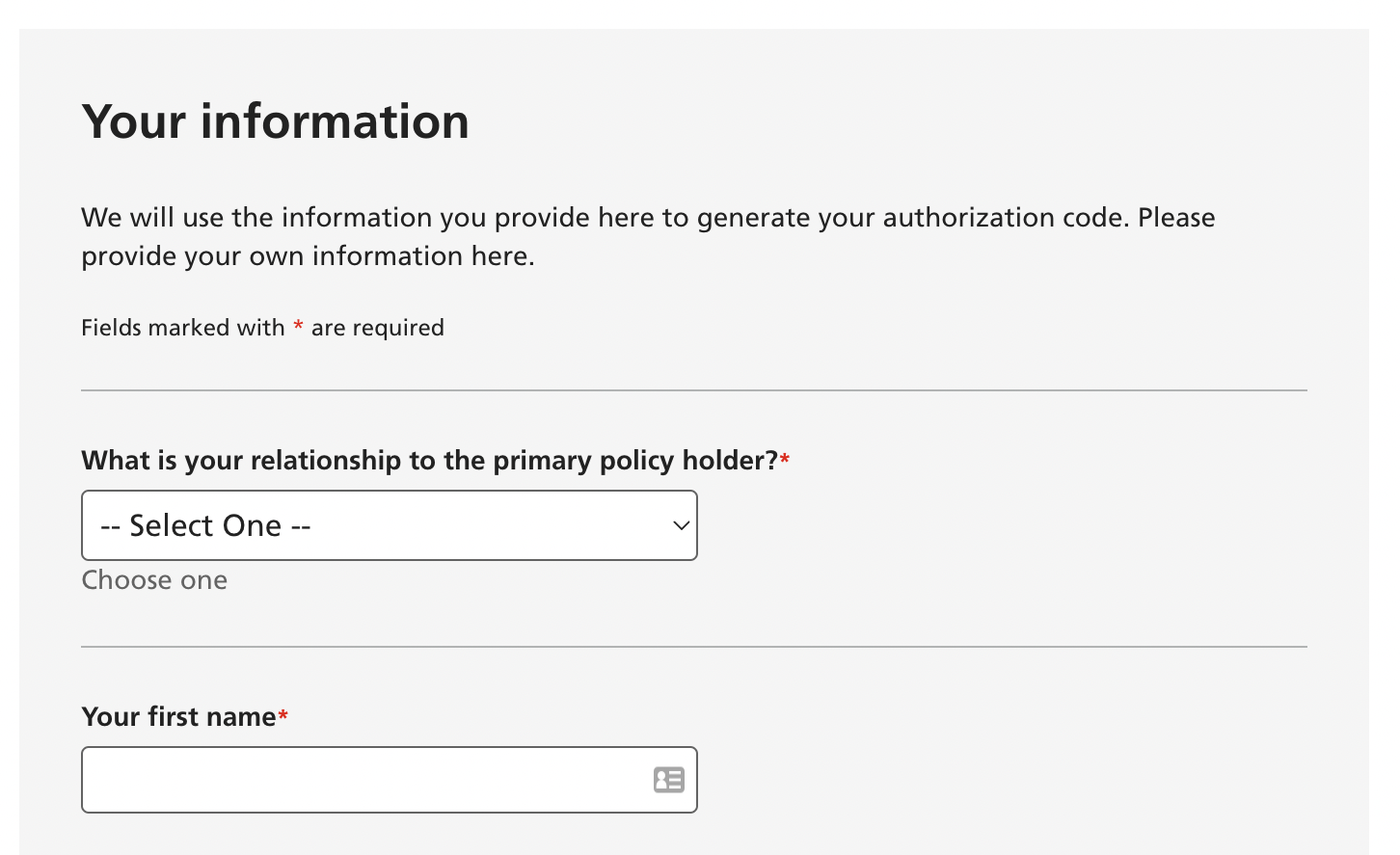The height and width of the screenshot is (855, 1400).
Task: Click red asterisk after policy holder question
Action: [x=785, y=461]
